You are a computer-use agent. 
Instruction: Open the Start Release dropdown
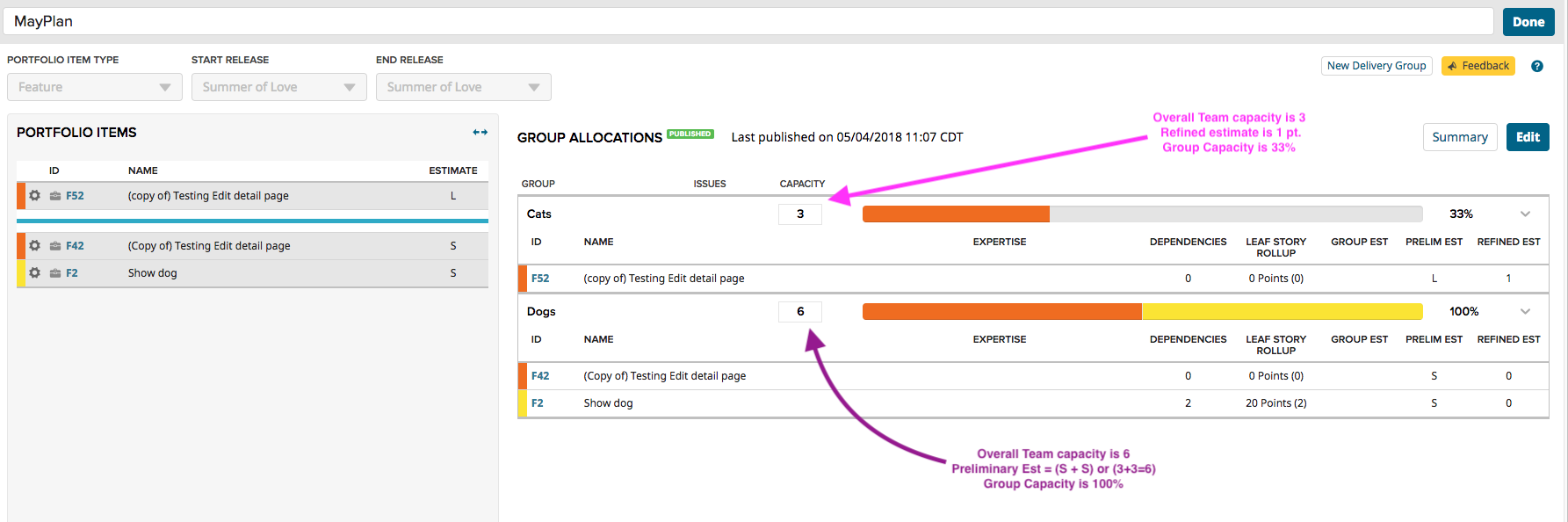279,87
